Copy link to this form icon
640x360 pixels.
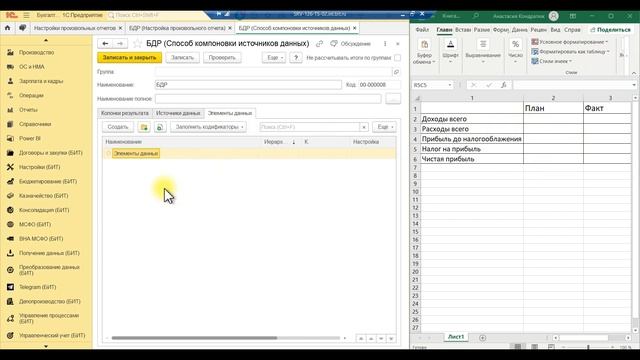click(x=320, y=44)
